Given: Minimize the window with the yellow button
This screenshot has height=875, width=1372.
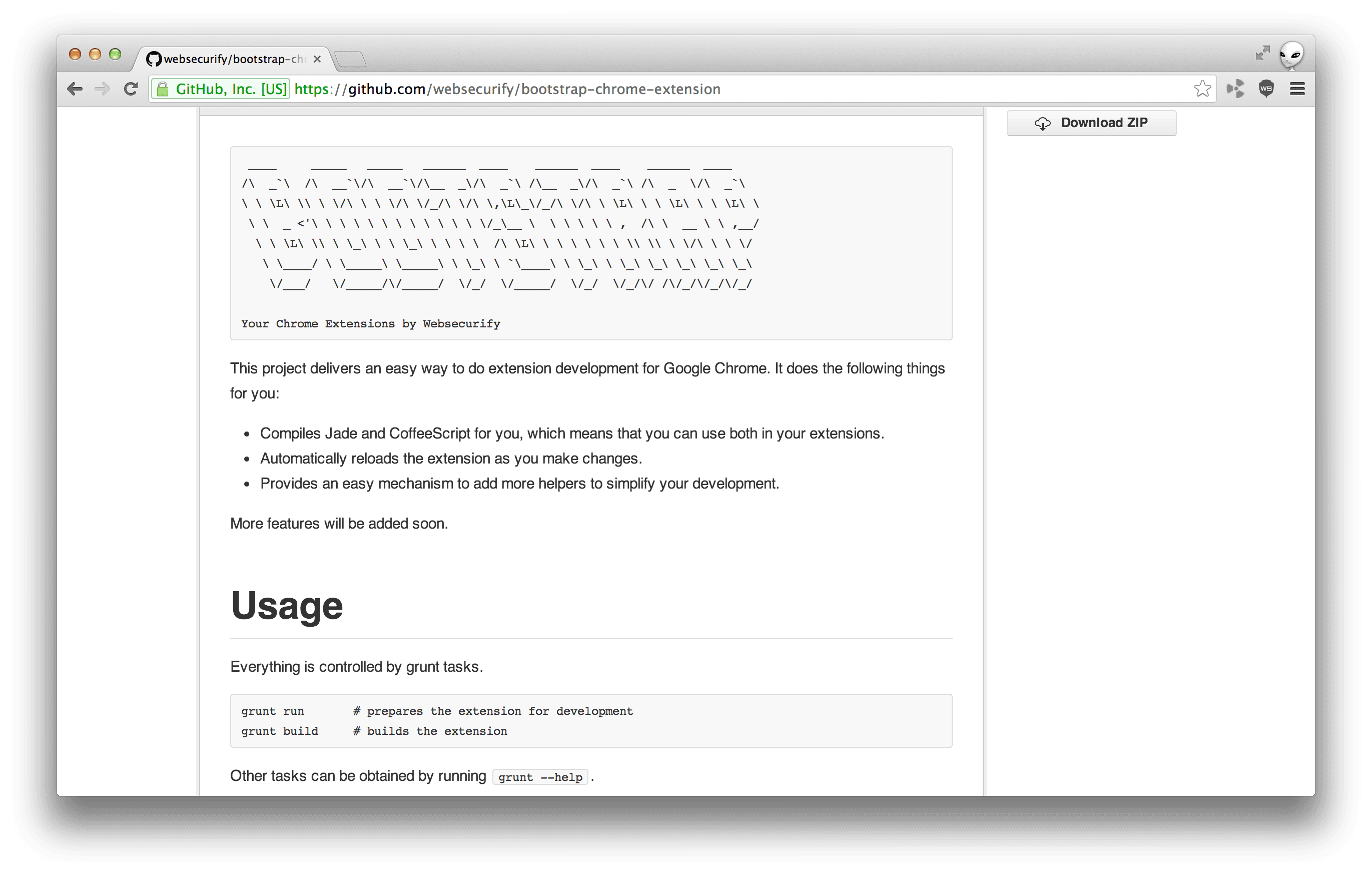Looking at the screenshot, I should click(95, 54).
